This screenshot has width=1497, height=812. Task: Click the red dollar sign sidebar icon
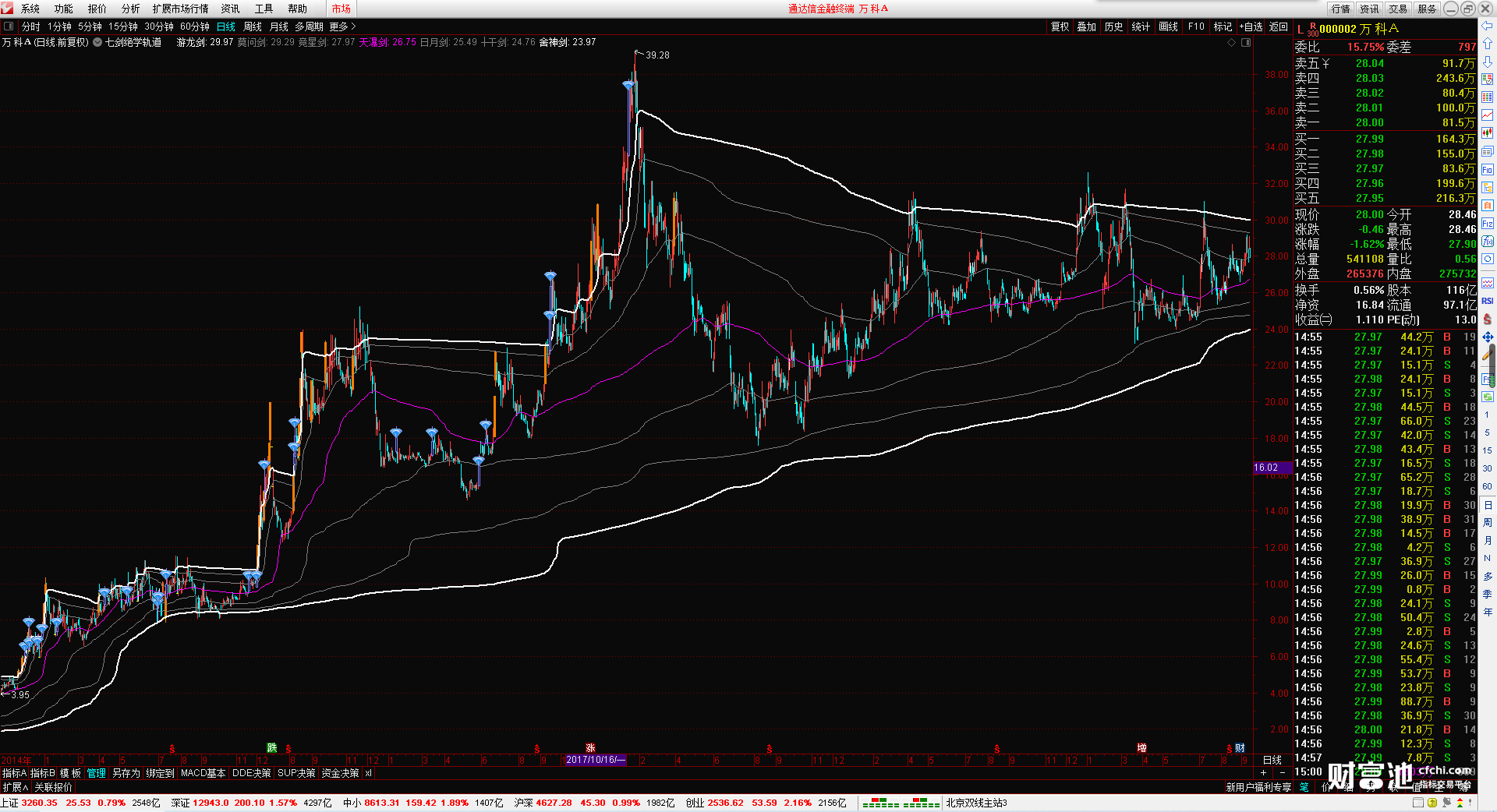pyautogui.click(x=1487, y=319)
